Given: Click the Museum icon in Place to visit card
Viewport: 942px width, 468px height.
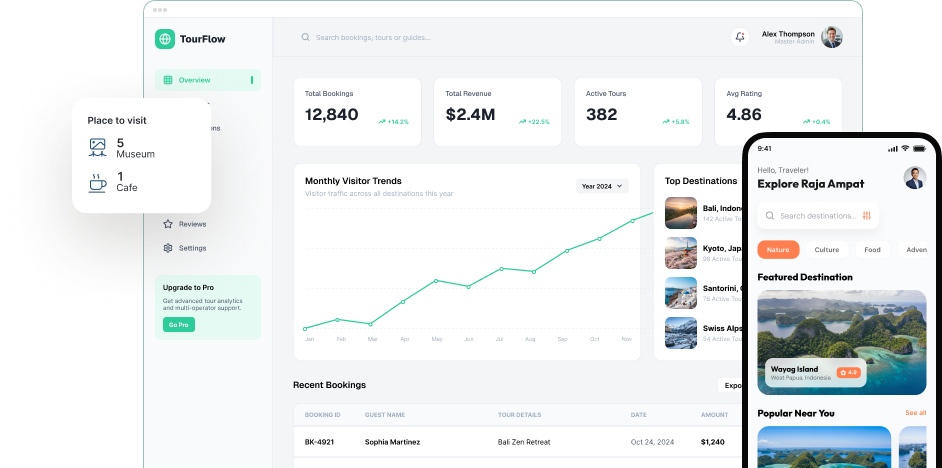Looking at the screenshot, I should point(97,148).
